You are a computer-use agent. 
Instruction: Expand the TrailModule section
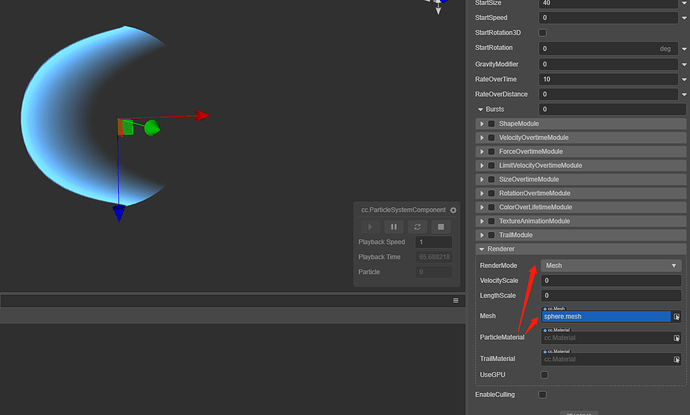pyautogui.click(x=482, y=235)
